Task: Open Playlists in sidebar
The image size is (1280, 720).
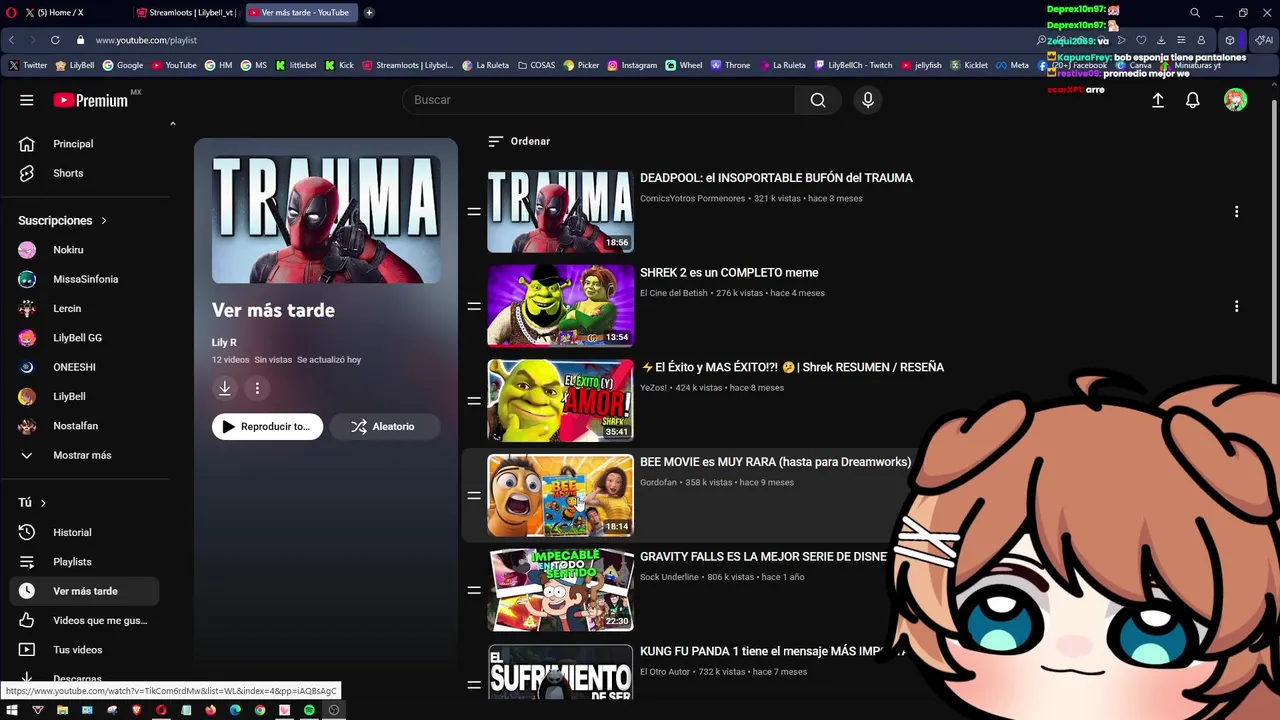Action: point(85,562)
